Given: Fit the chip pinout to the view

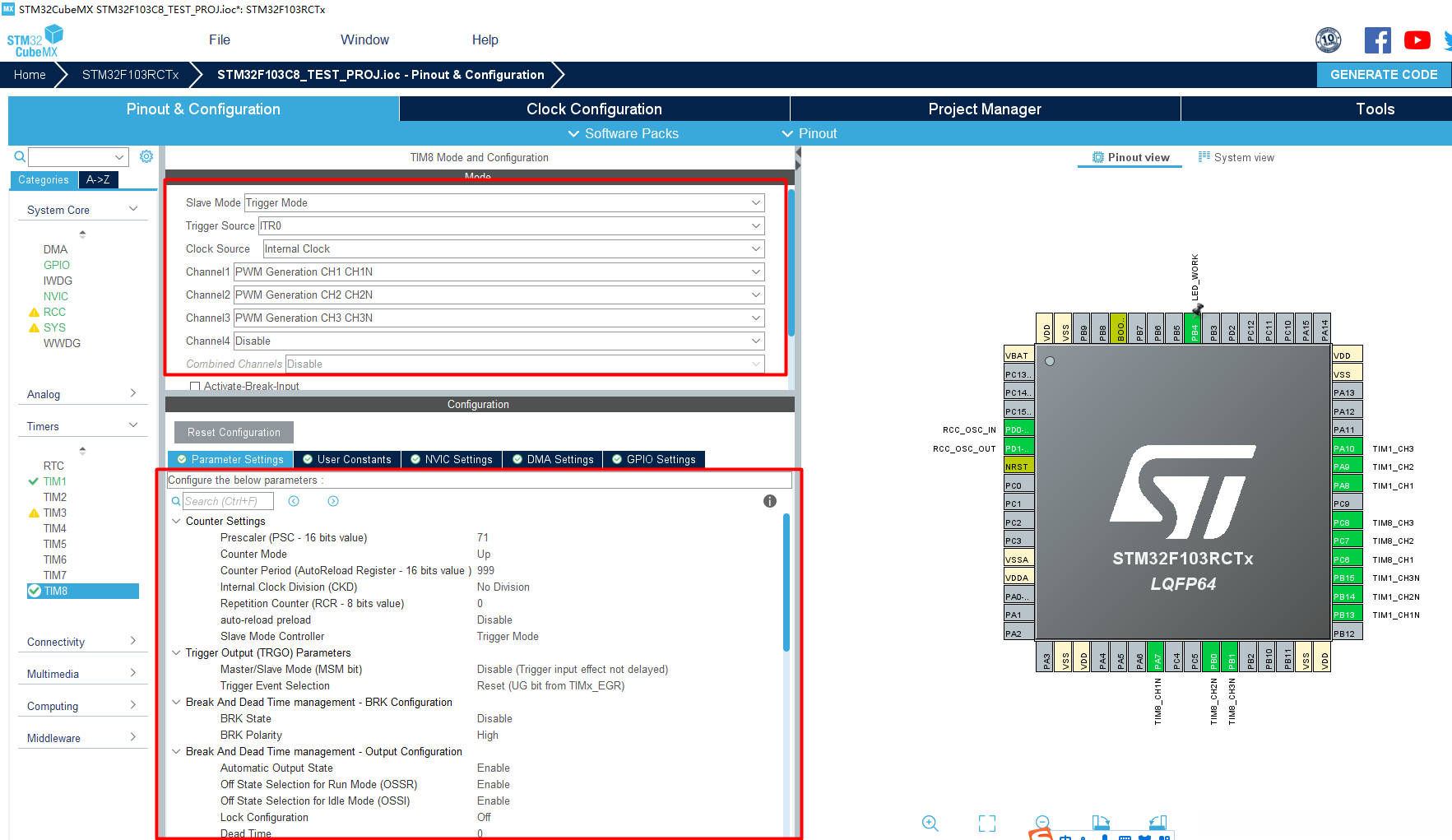Looking at the screenshot, I should (x=987, y=824).
